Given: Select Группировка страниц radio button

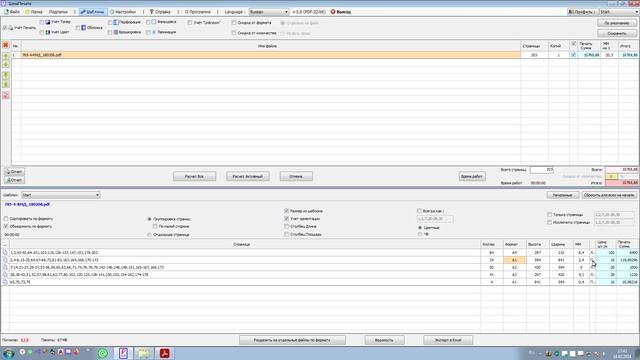Looking at the screenshot, I should click(149, 219).
